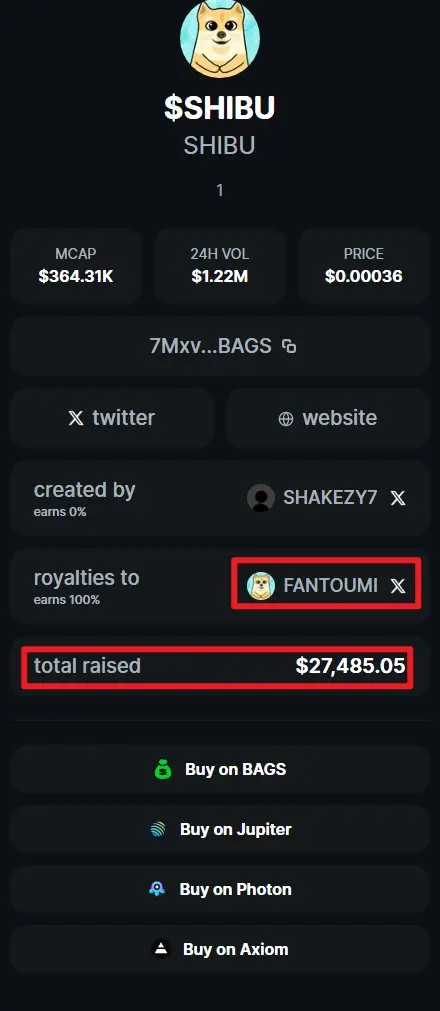Viewport: 440px width, 1011px height.
Task: Select the PRICE $0.00036 card
Action: pyautogui.click(x=364, y=266)
